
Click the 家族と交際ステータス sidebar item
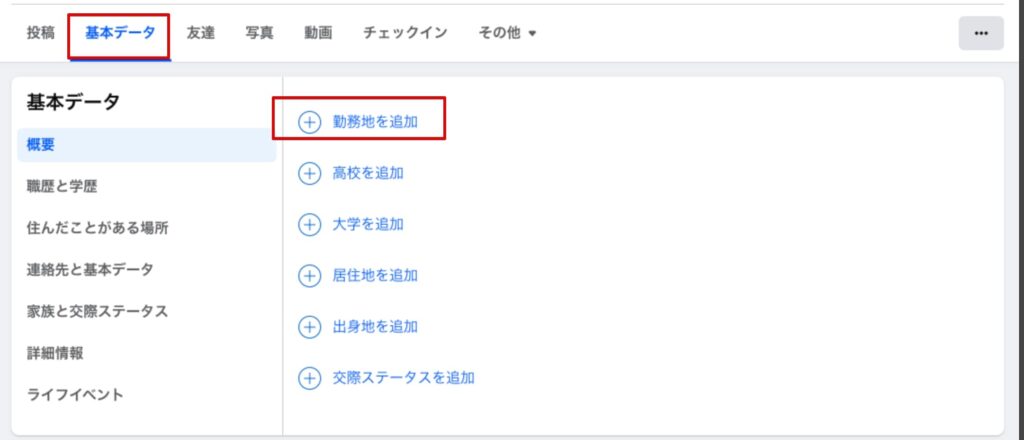tap(97, 311)
